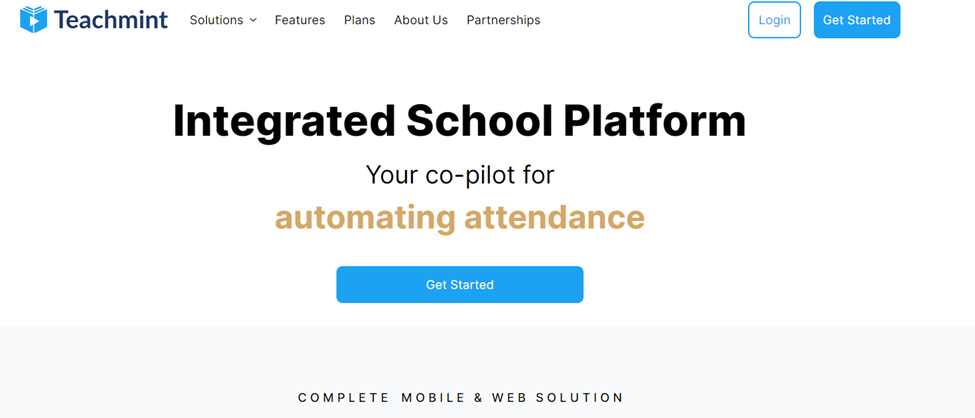The image size is (975, 418).
Task: Click the word "MOBILE" in the section label
Action: (x=434, y=398)
